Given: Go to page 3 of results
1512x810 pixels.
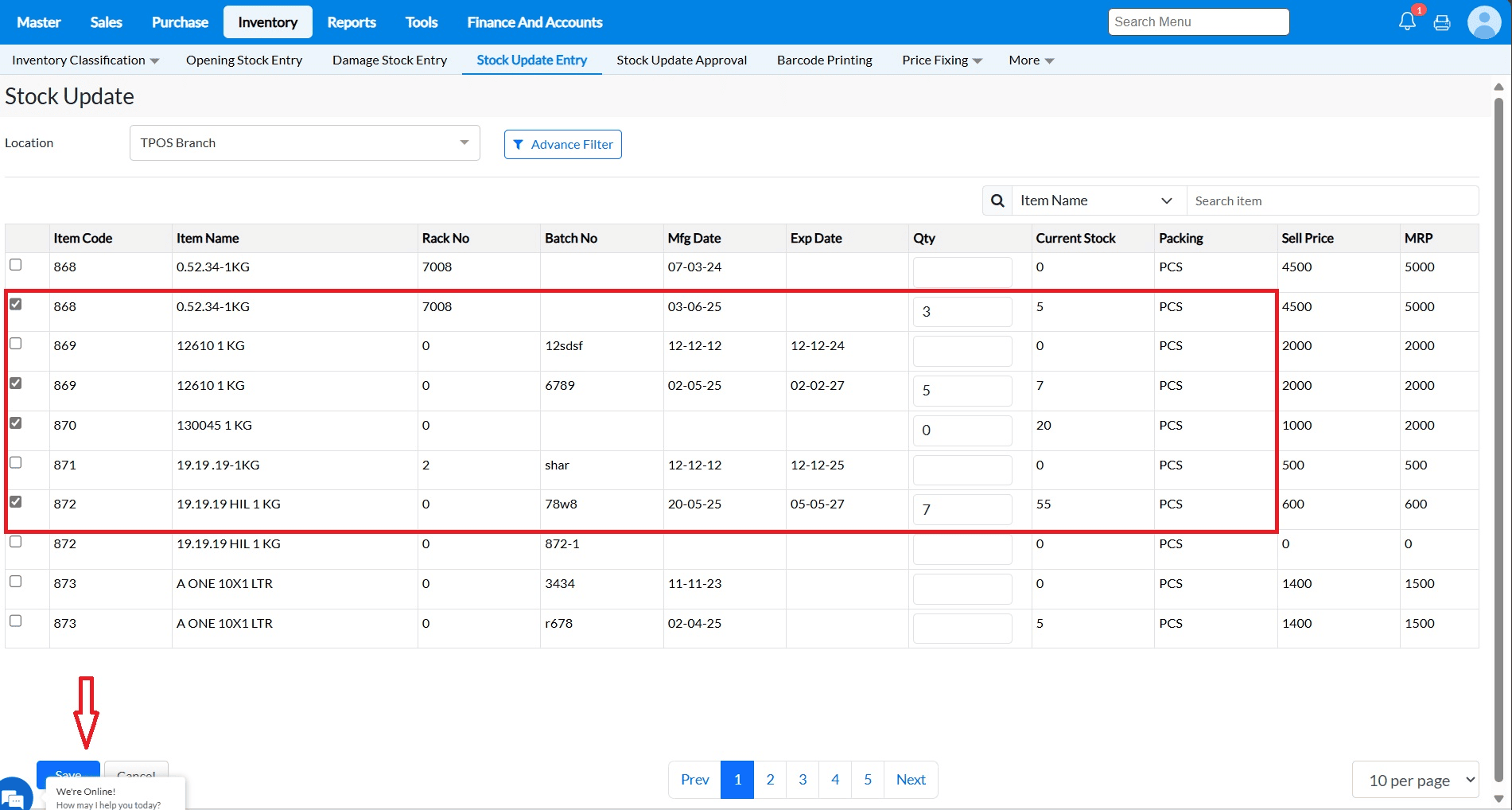Looking at the screenshot, I should point(803,780).
